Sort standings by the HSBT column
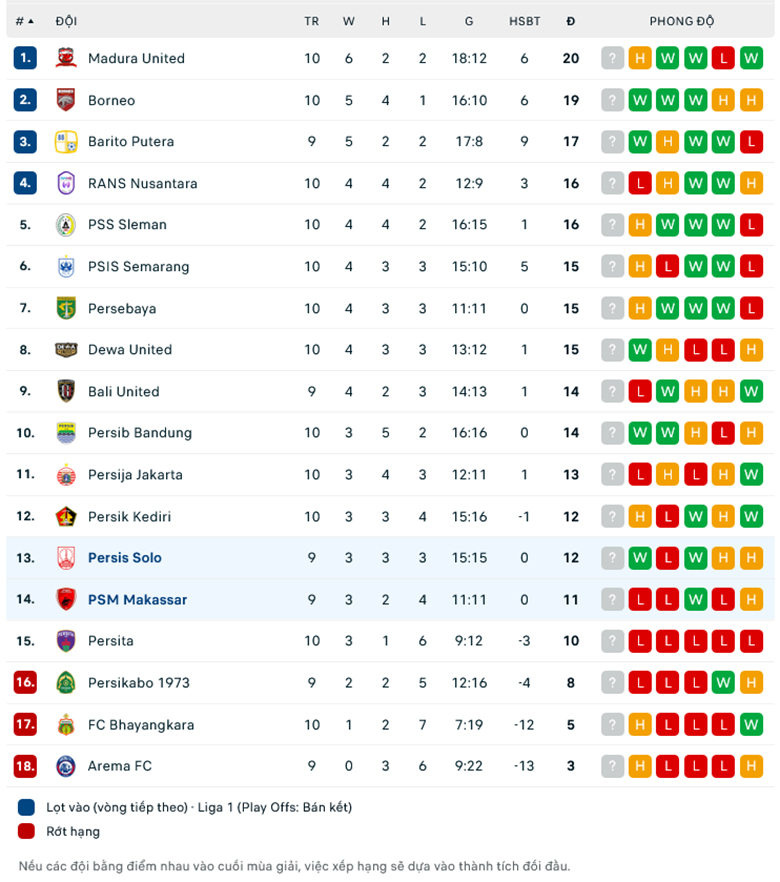This screenshot has width=780, height=882. [524, 21]
